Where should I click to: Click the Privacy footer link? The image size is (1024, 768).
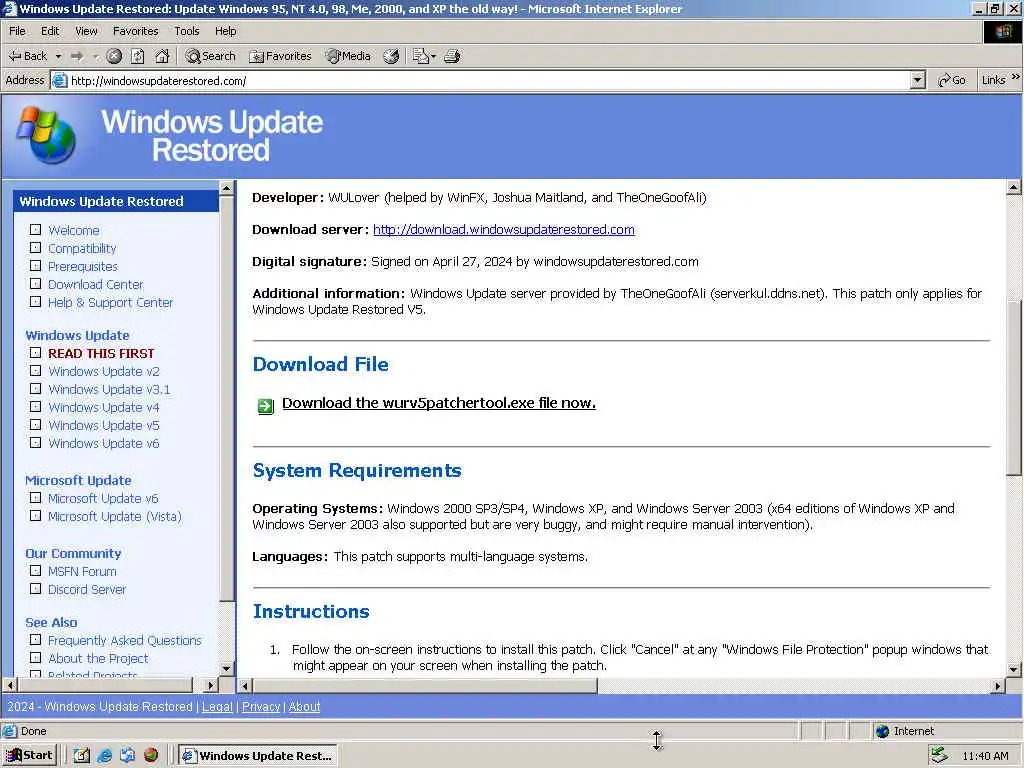pos(261,707)
